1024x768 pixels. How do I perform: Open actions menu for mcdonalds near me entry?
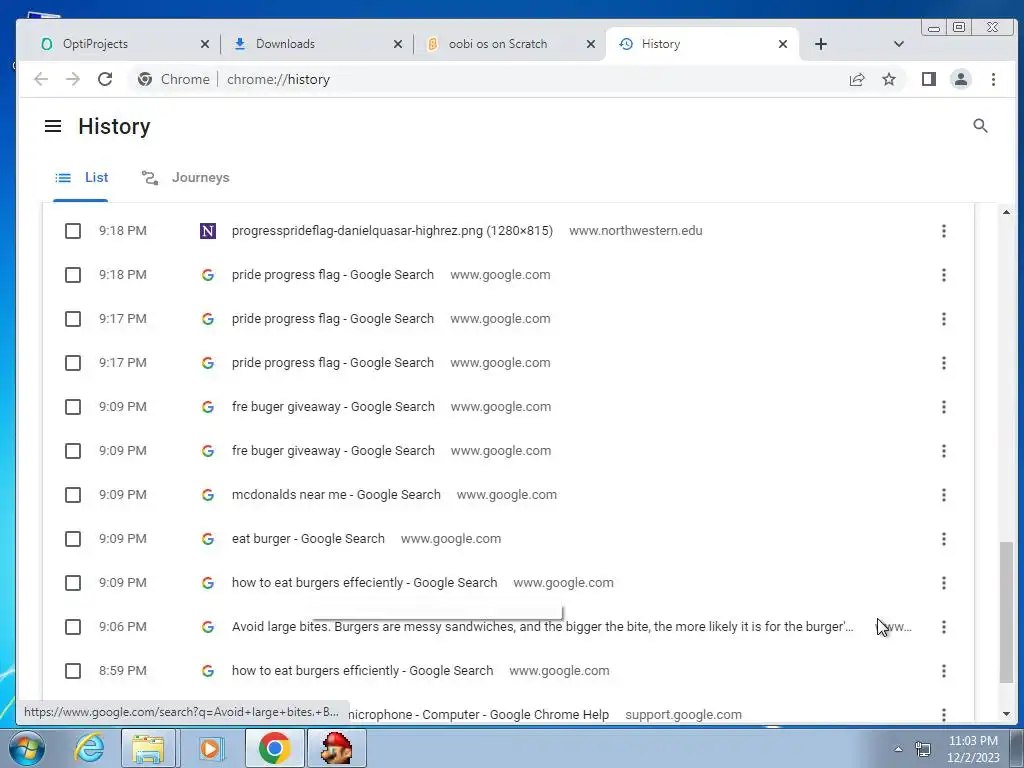[x=944, y=495]
